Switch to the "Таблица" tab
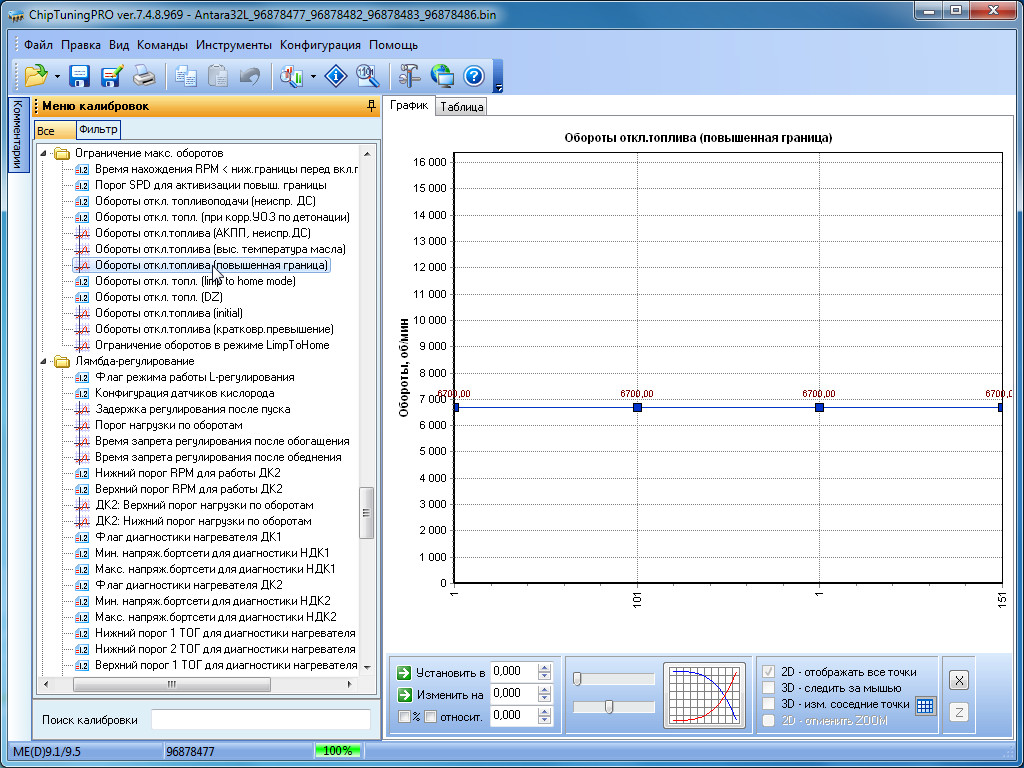 [461, 107]
